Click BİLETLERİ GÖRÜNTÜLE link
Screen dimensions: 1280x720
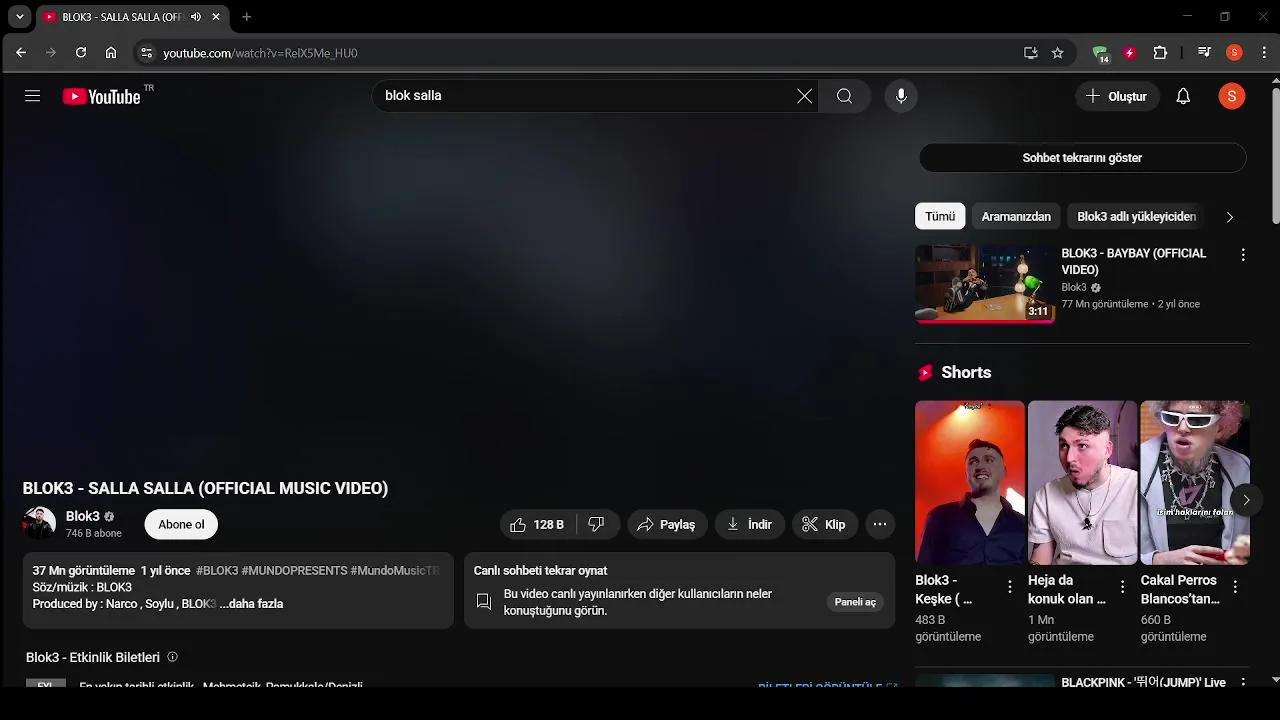pos(828,686)
